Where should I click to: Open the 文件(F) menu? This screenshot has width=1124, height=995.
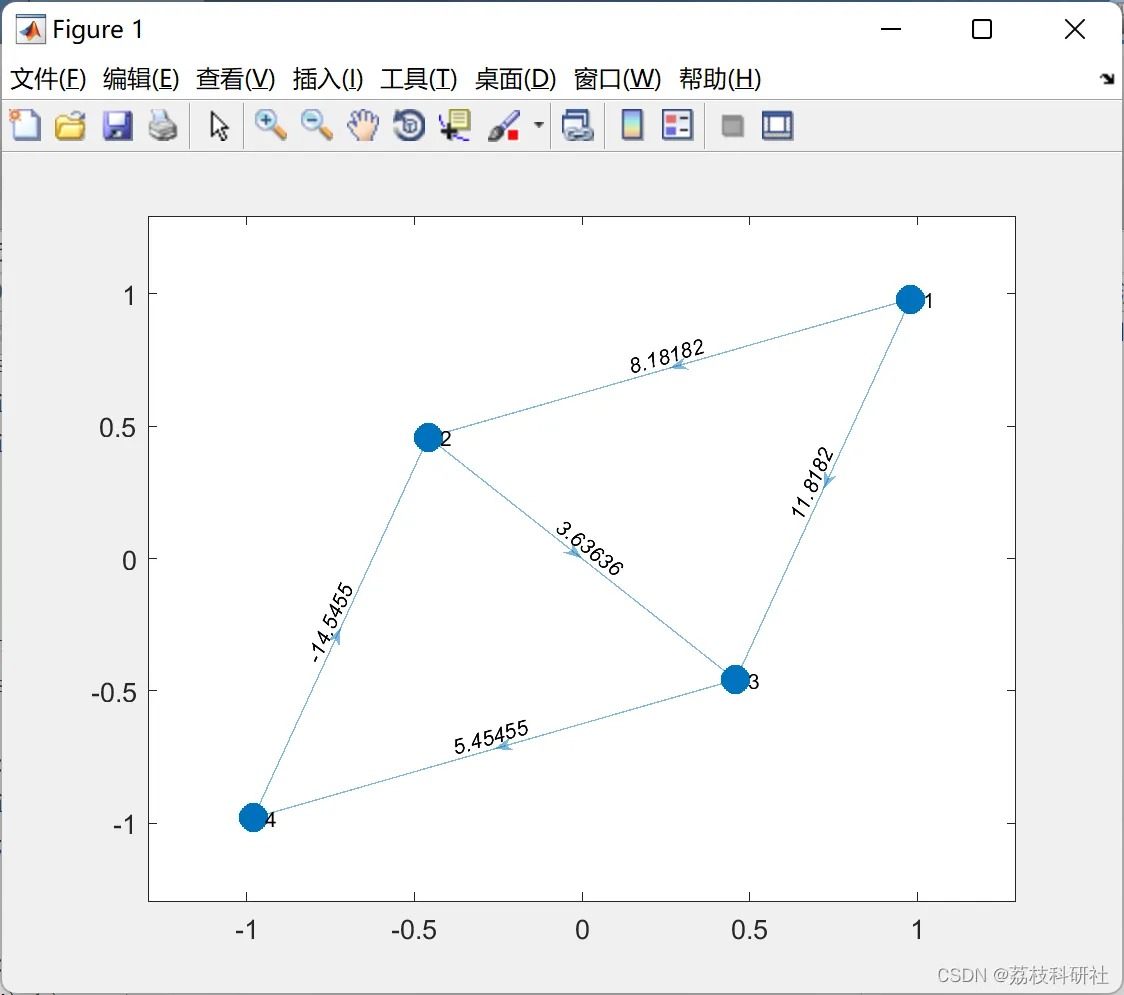(x=48, y=79)
